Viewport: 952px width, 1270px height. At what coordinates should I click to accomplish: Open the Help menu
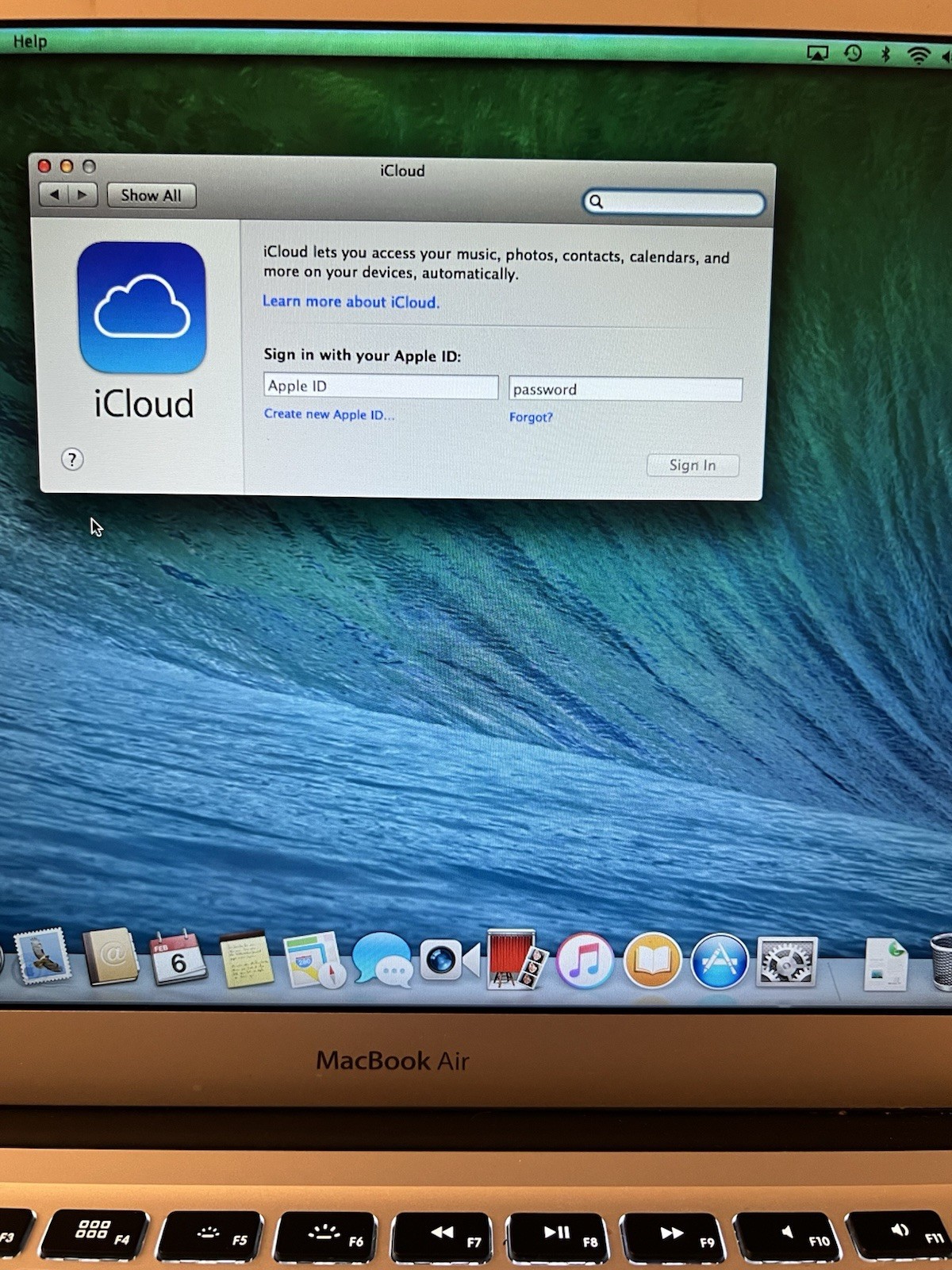(29, 41)
